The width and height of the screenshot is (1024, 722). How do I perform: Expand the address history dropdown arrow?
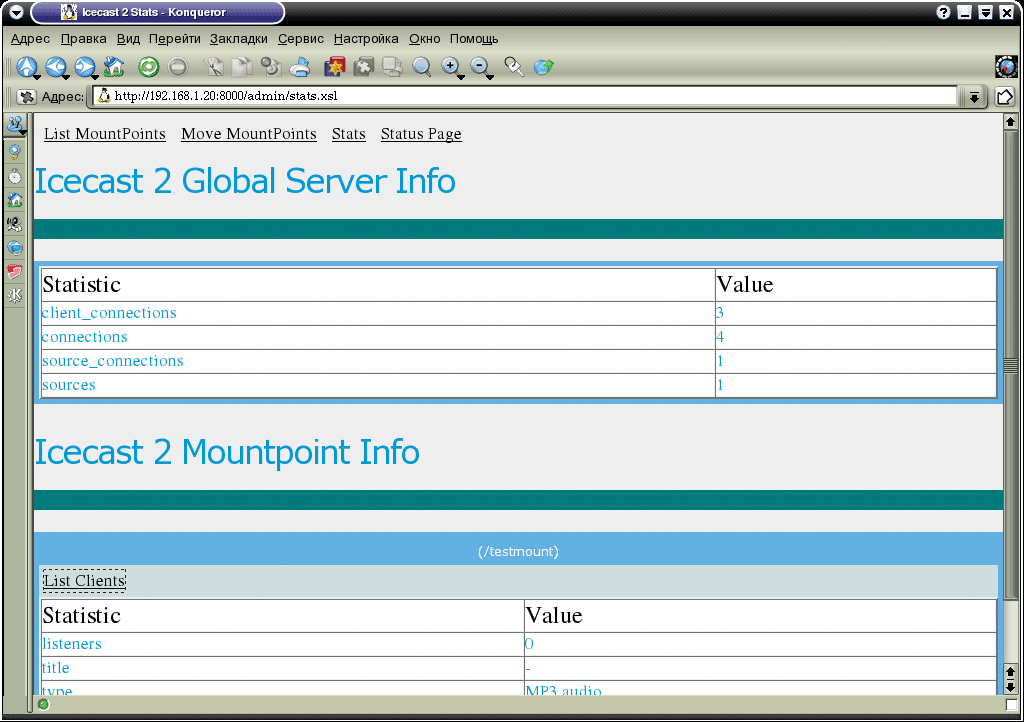(974, 97)
